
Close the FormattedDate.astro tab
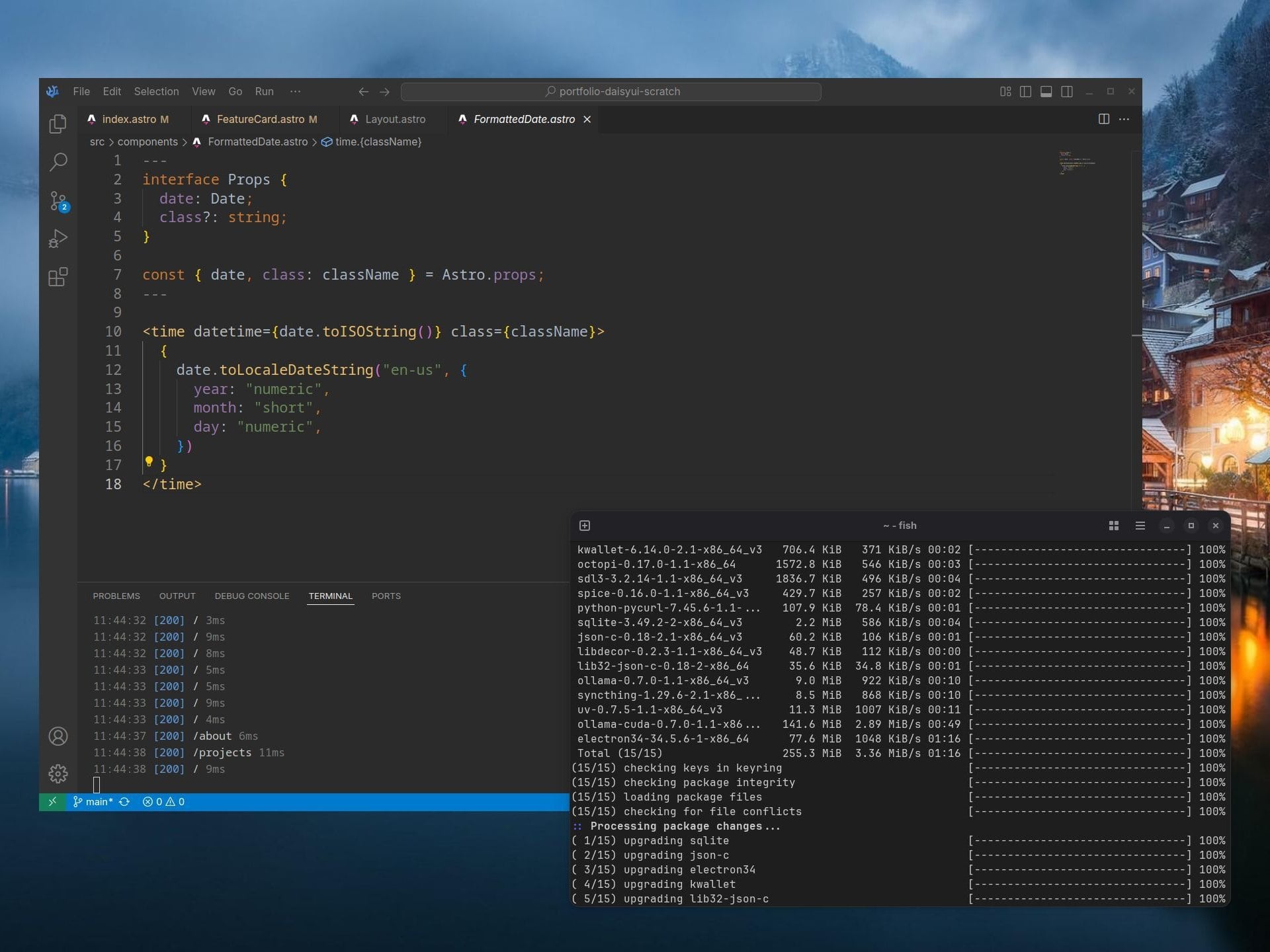point(587,120)
